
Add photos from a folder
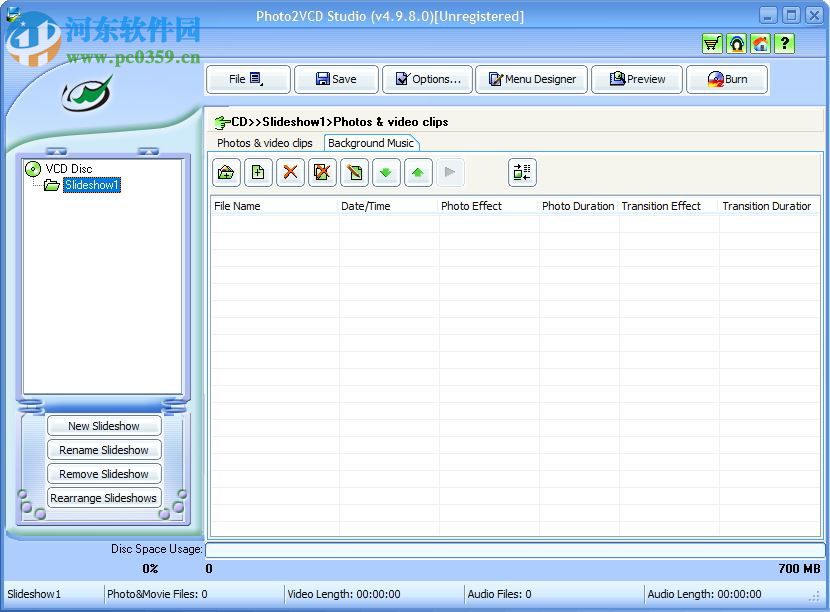point(226,172)
